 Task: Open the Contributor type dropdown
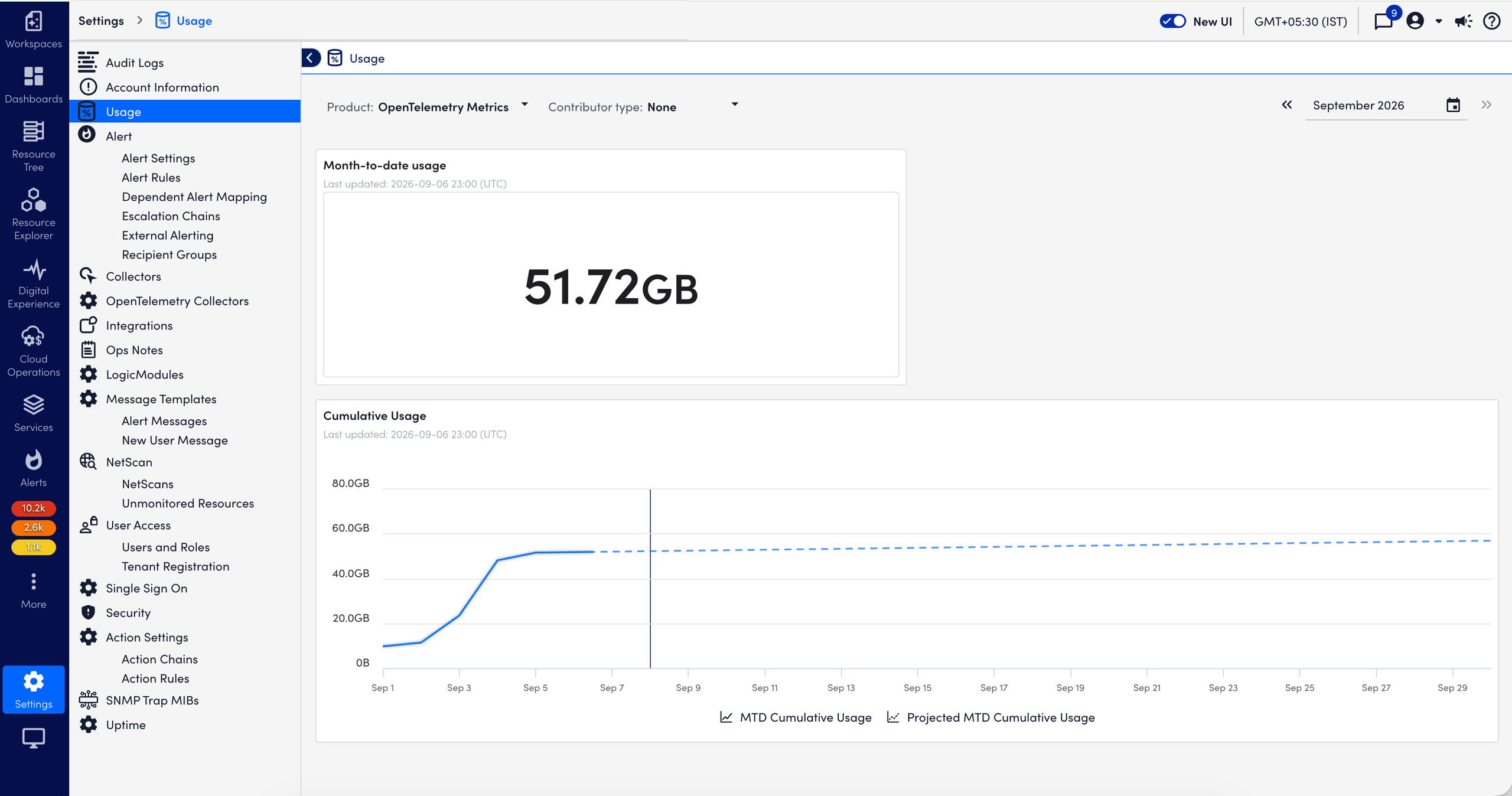643,107
